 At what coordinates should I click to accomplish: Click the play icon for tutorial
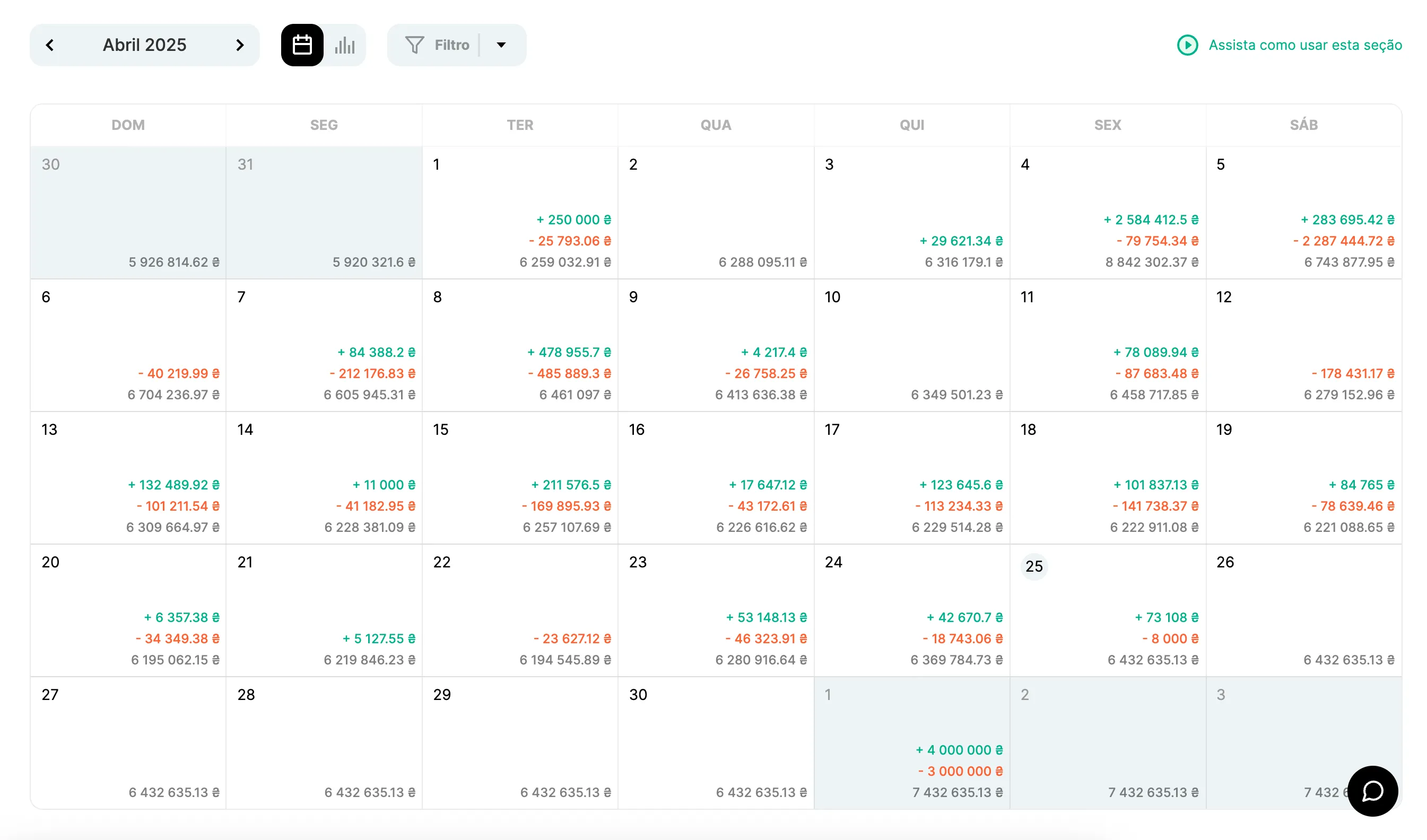pyautogui.click(x=1187, y=45)
